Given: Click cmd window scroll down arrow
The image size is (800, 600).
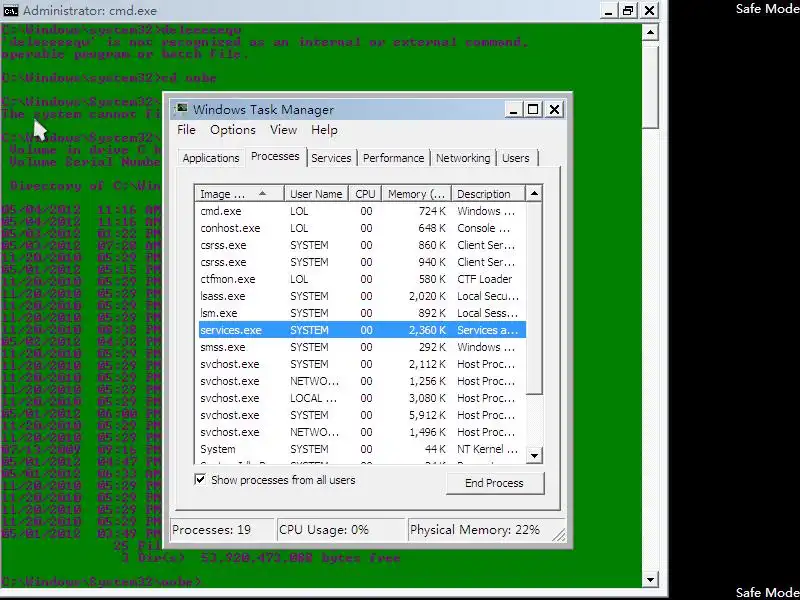Looking at the screenshot, I should coord(650,579).
